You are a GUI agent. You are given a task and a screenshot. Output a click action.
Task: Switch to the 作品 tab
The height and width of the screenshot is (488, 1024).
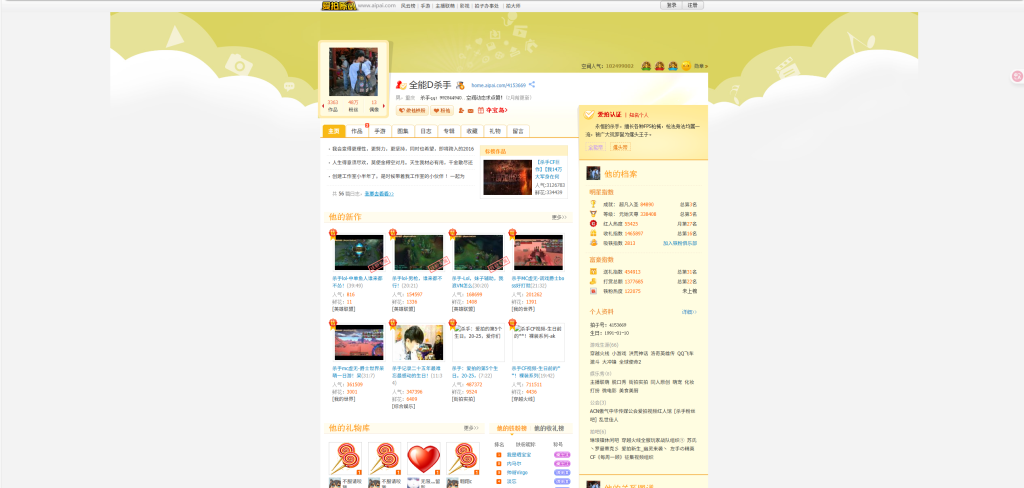point(356,131)
